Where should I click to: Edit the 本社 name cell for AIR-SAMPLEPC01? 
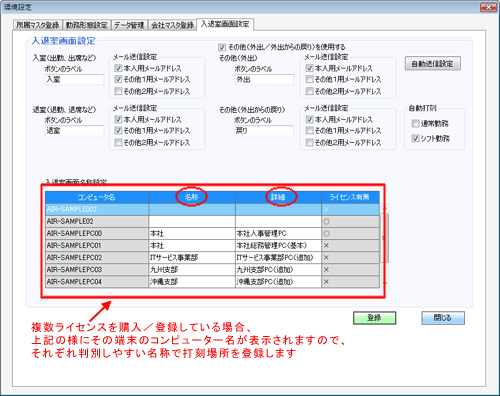pyautogui.click(x=192, y=246)
